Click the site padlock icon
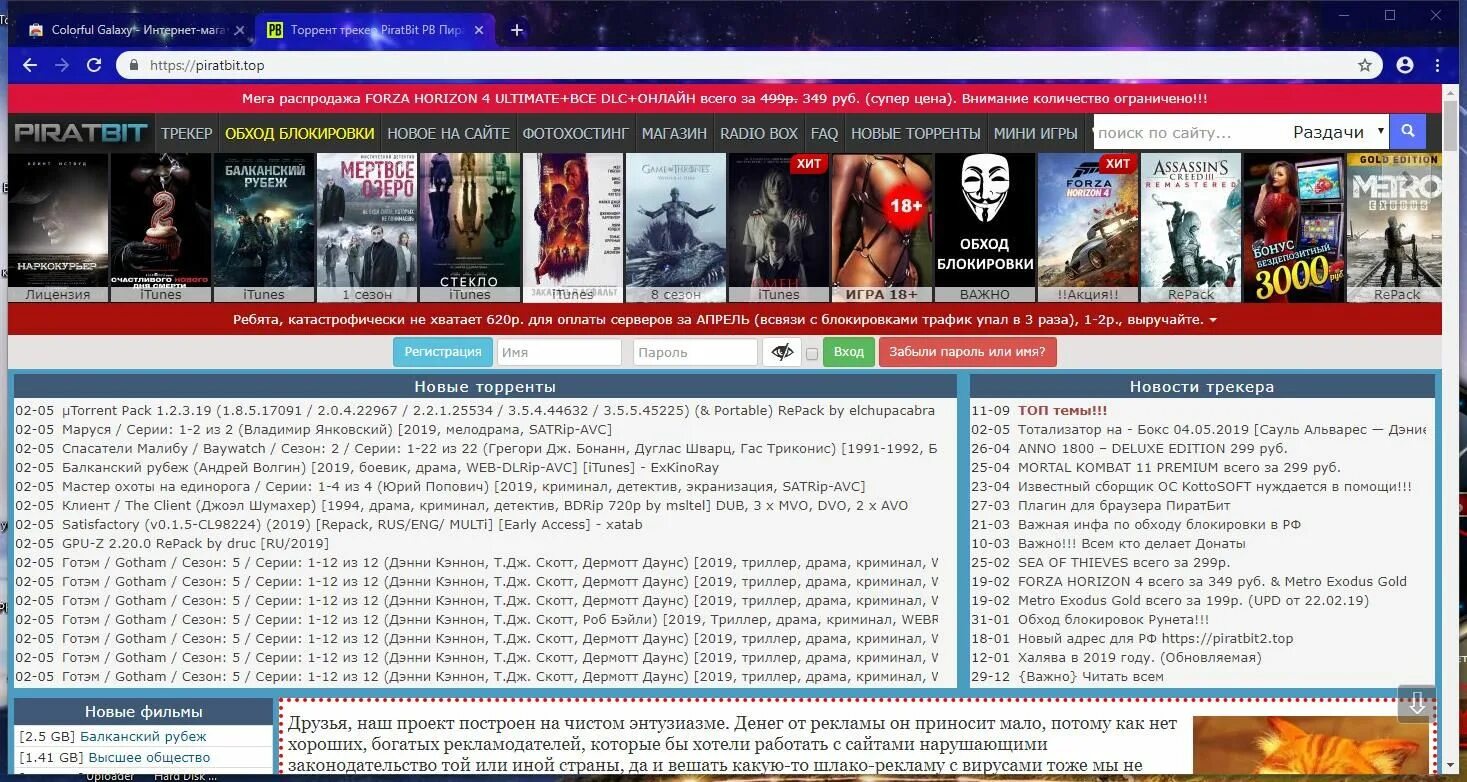 click(134, 65)
